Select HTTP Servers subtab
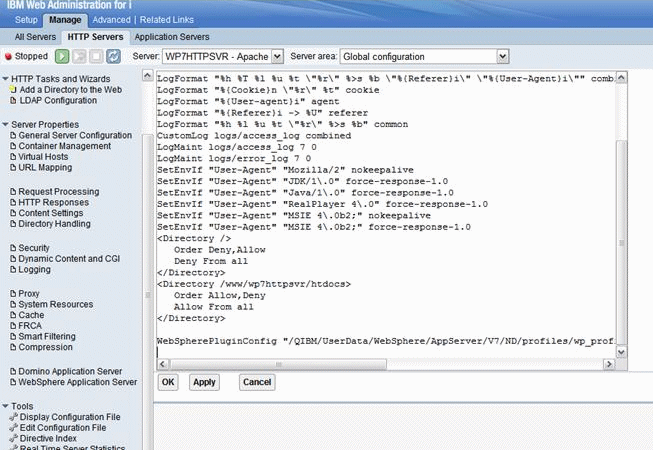653x450 pixels. pos(95,37)
